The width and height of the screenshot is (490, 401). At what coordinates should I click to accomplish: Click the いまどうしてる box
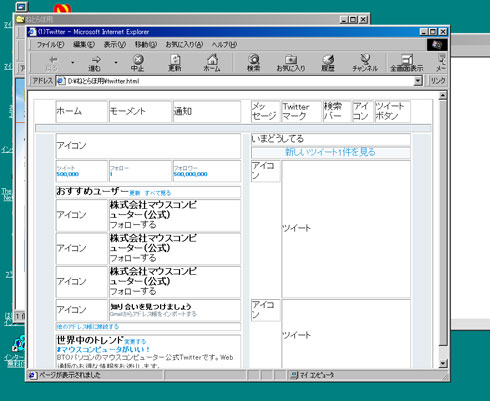[x=330, y=139]
